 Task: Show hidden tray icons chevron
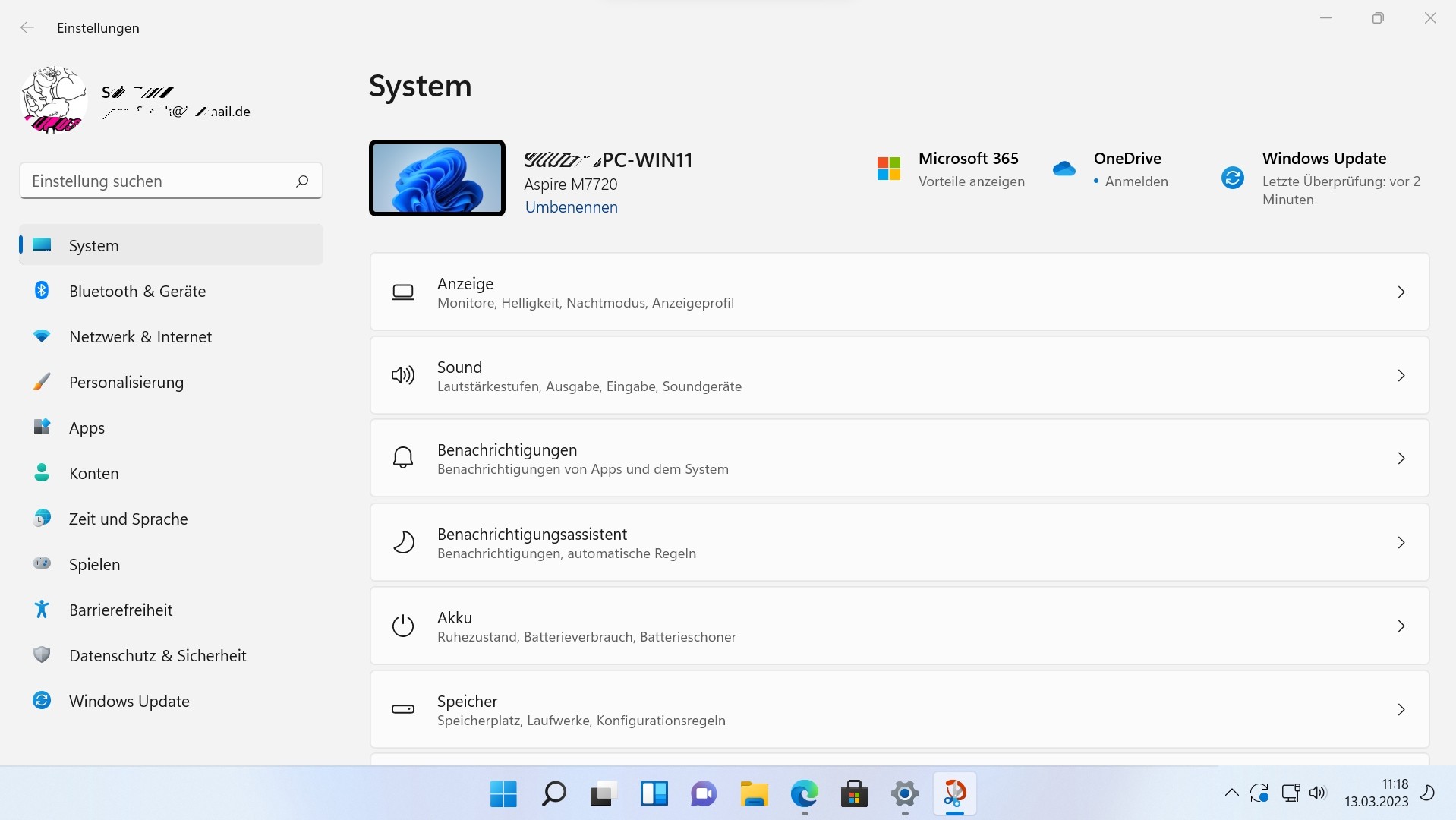click(x=1231, y=793)
